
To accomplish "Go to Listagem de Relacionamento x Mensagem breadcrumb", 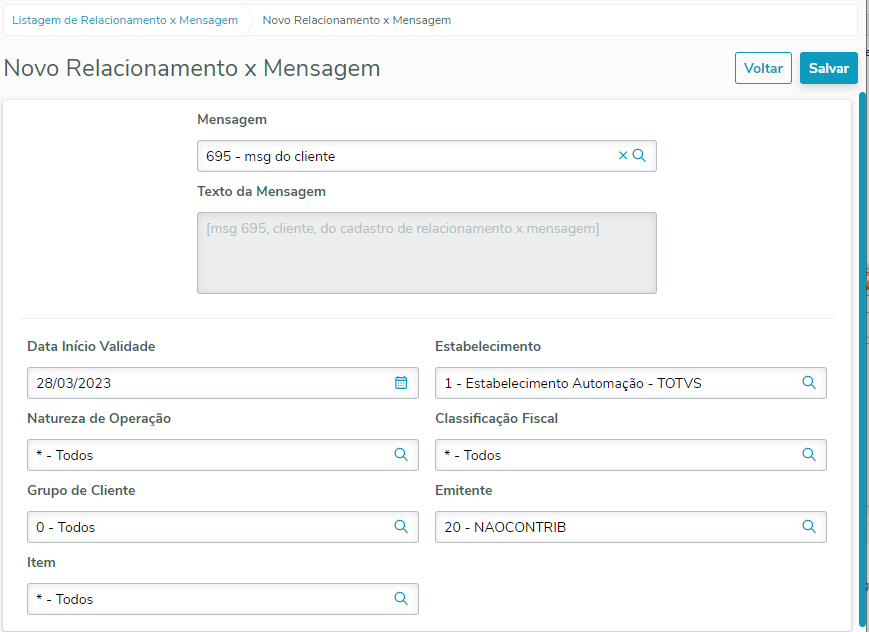I will point(125,20).
